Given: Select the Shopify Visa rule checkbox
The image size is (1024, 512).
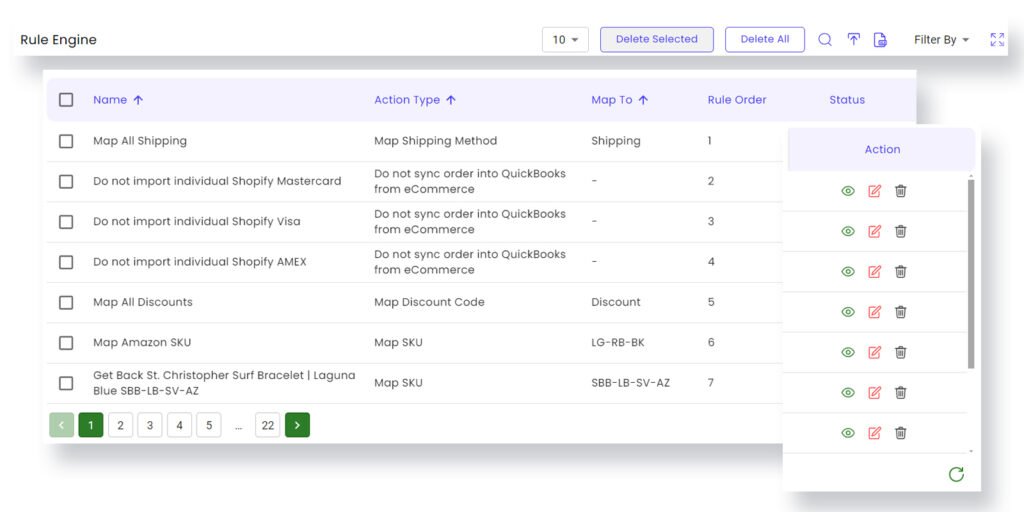Looking at the screenshot, I should pos(66,222).
